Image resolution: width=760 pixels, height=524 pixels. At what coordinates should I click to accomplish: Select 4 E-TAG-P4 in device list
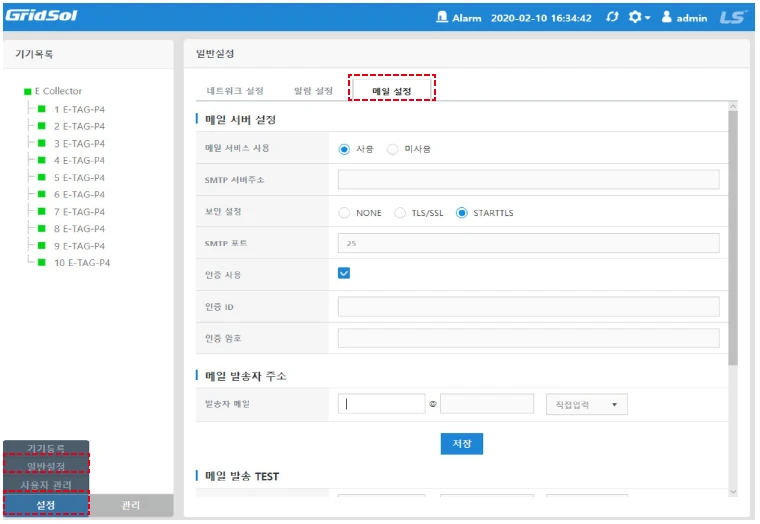[79, 160]
